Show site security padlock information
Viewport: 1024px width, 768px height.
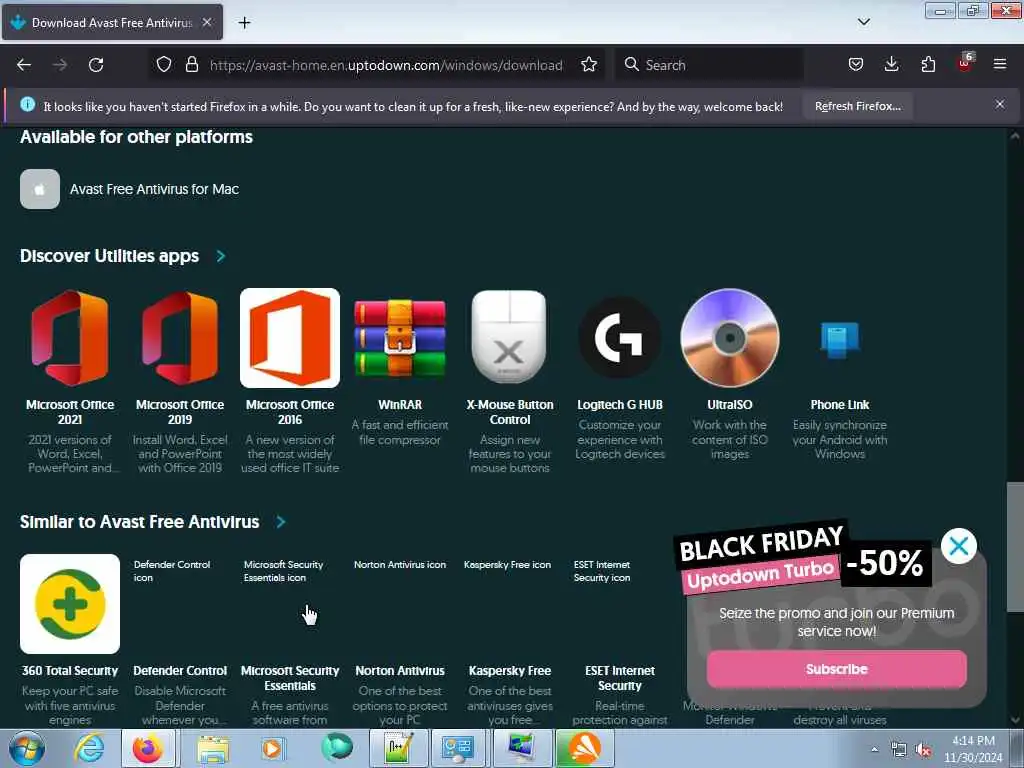click(191, 64)
